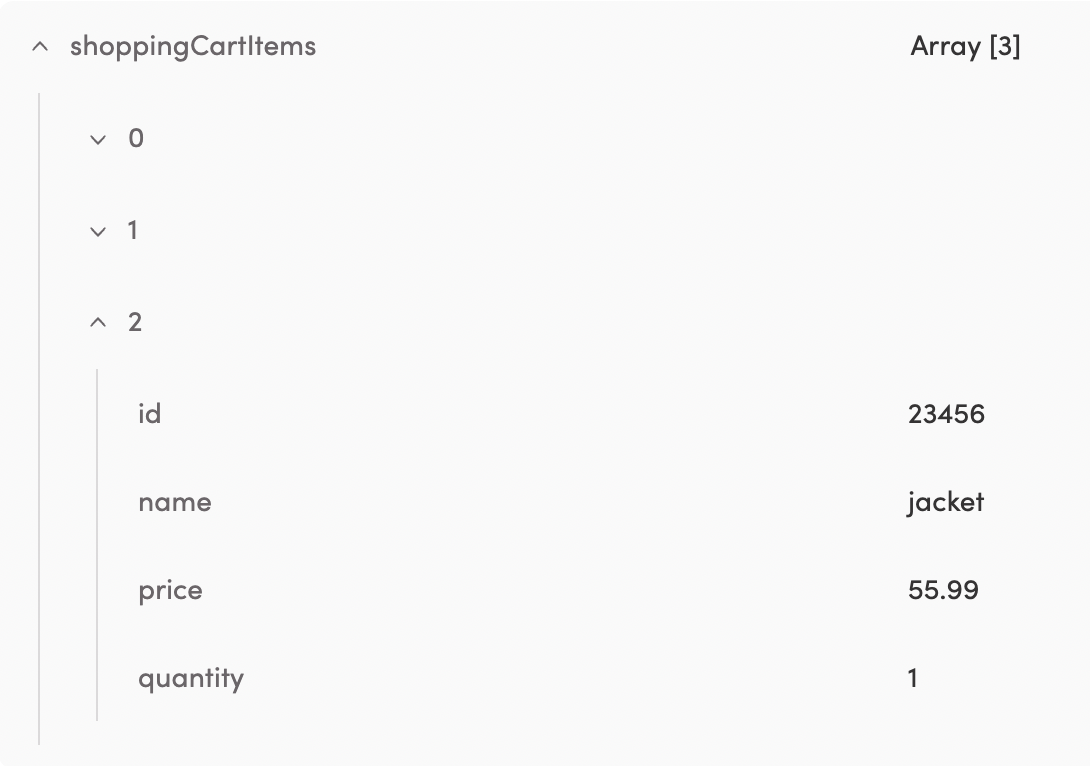Click the id property key
The image size is (1090, 766).
[x=149, y=414]
